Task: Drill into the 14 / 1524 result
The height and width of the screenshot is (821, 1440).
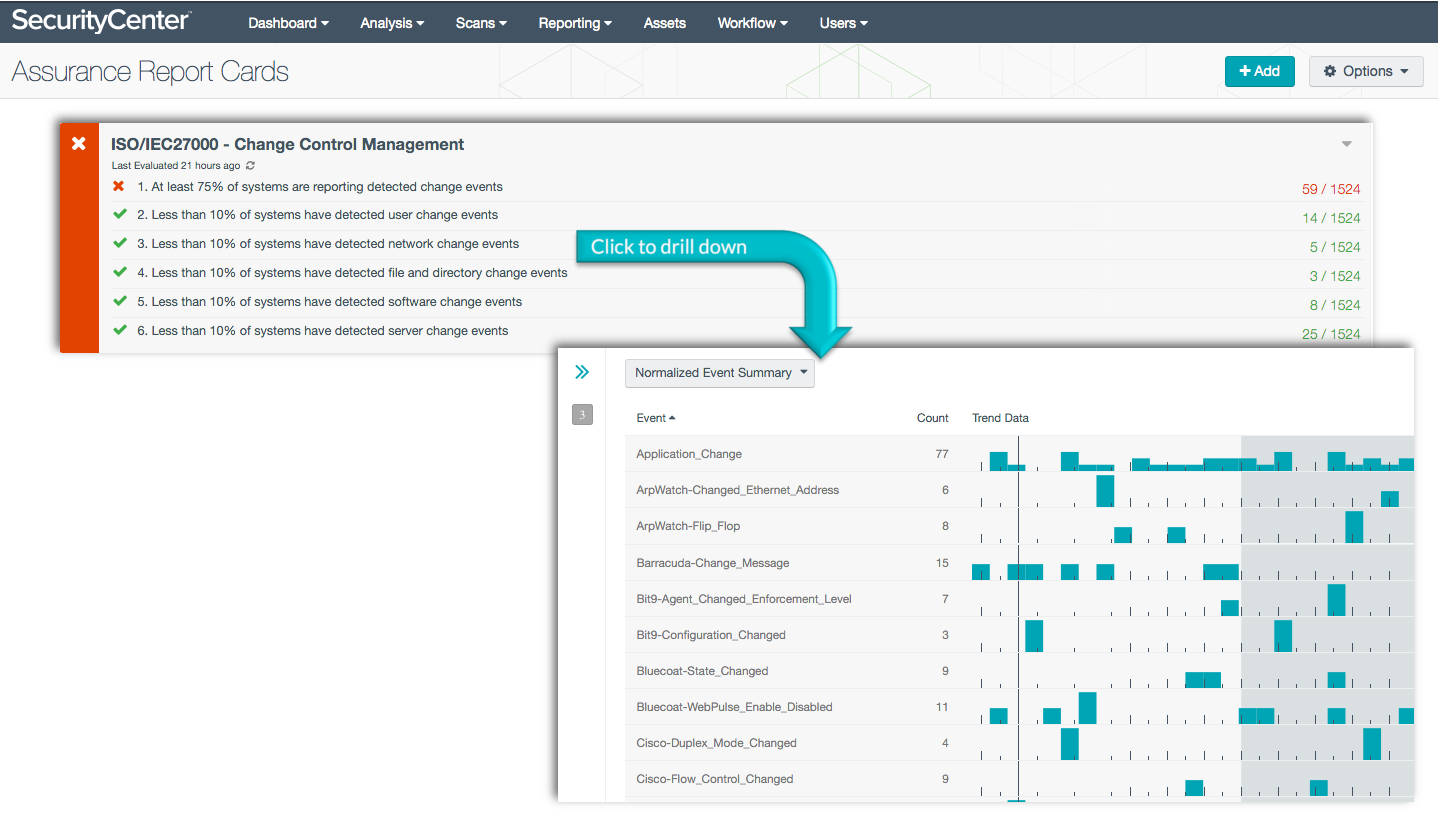Action: click(1331, 218)
